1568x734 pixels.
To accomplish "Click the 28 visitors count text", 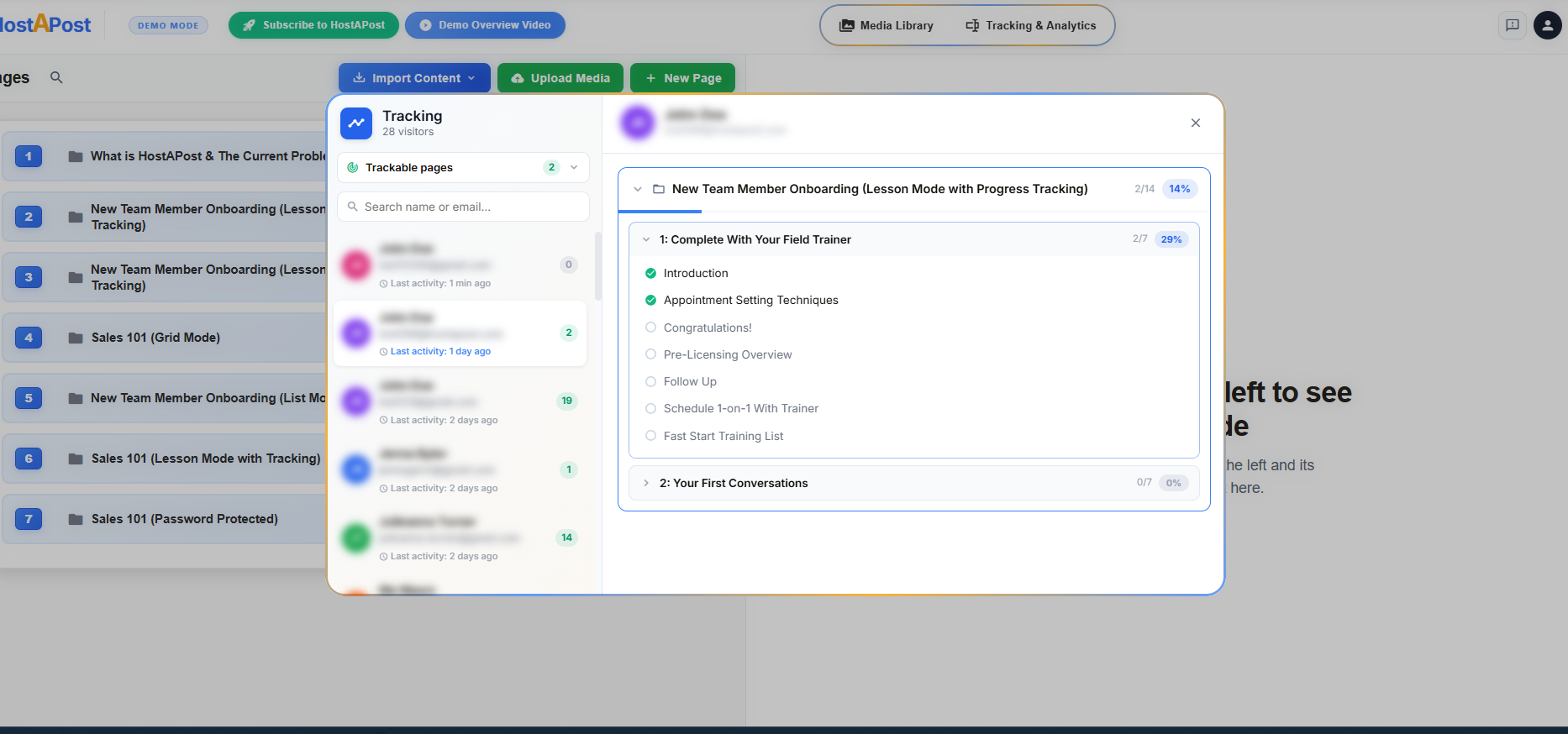I will point(408,132).
